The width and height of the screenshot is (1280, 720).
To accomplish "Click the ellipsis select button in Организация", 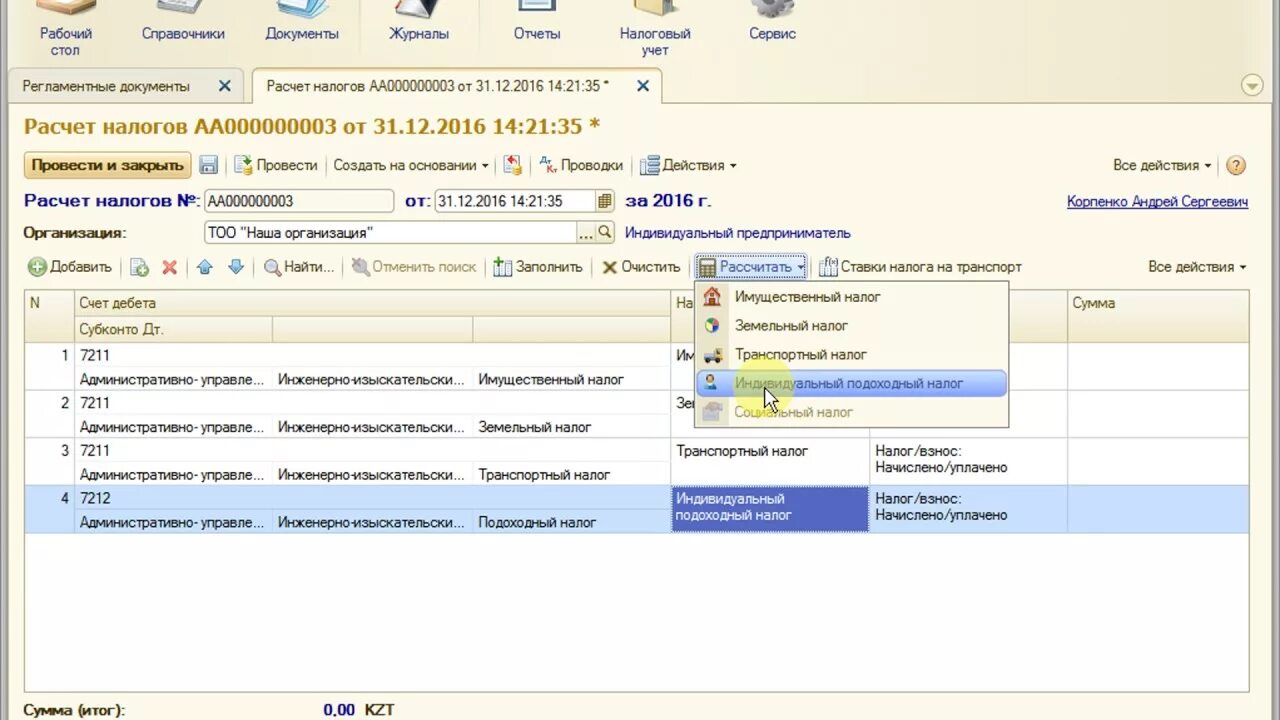I will [586, 233].
